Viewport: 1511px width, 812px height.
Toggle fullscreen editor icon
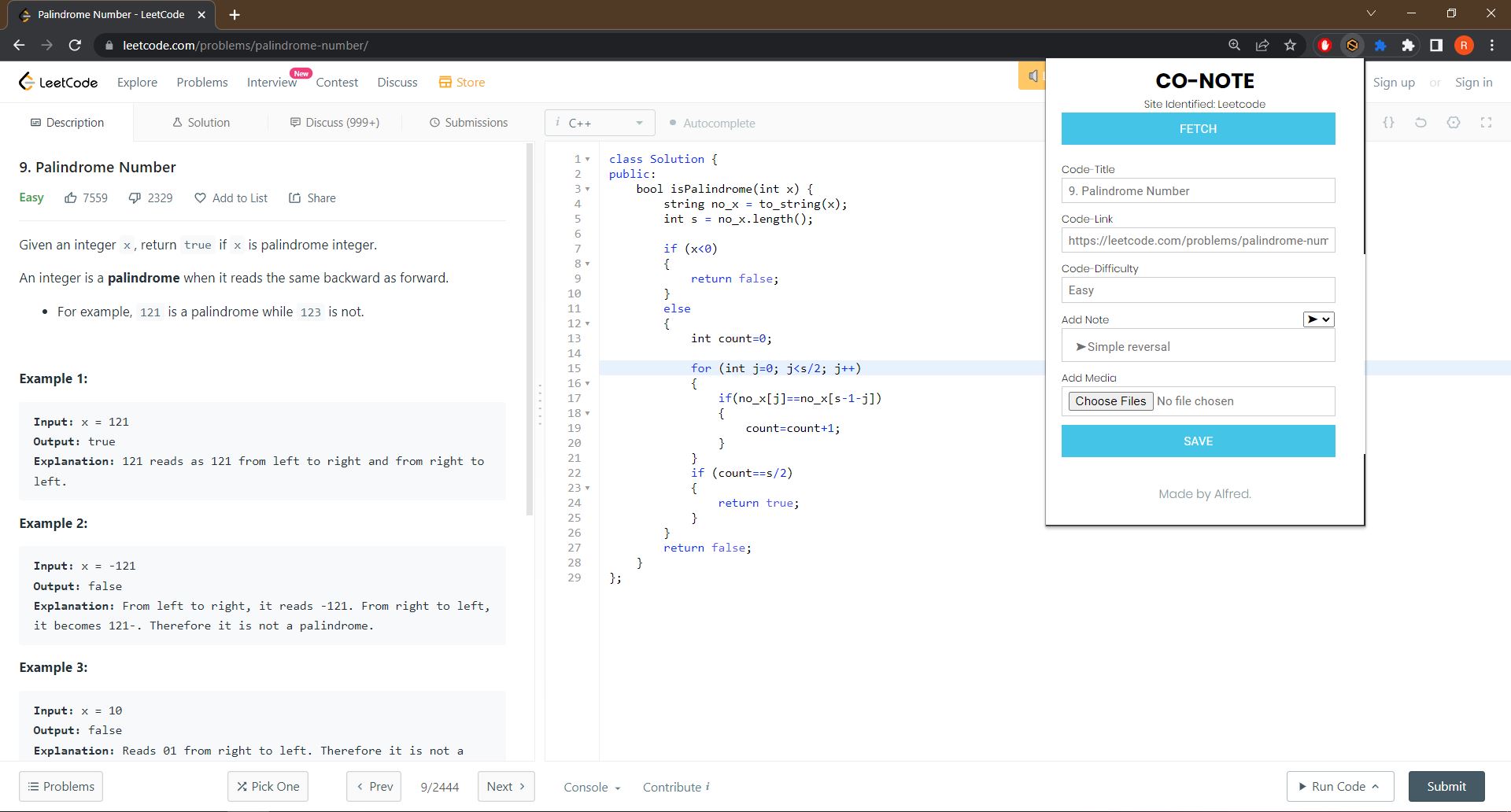(x=1486, y=123)
